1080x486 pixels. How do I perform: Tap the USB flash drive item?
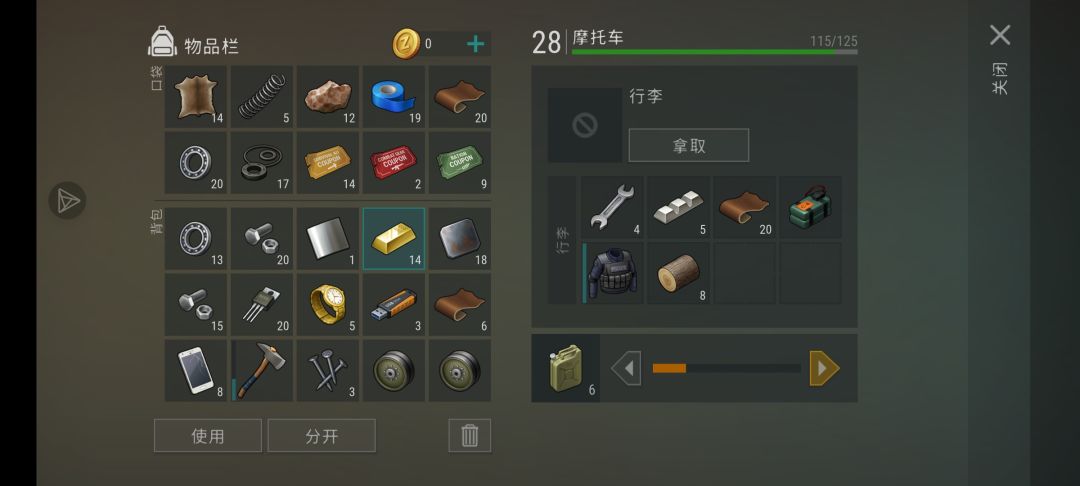pos(393,304)
